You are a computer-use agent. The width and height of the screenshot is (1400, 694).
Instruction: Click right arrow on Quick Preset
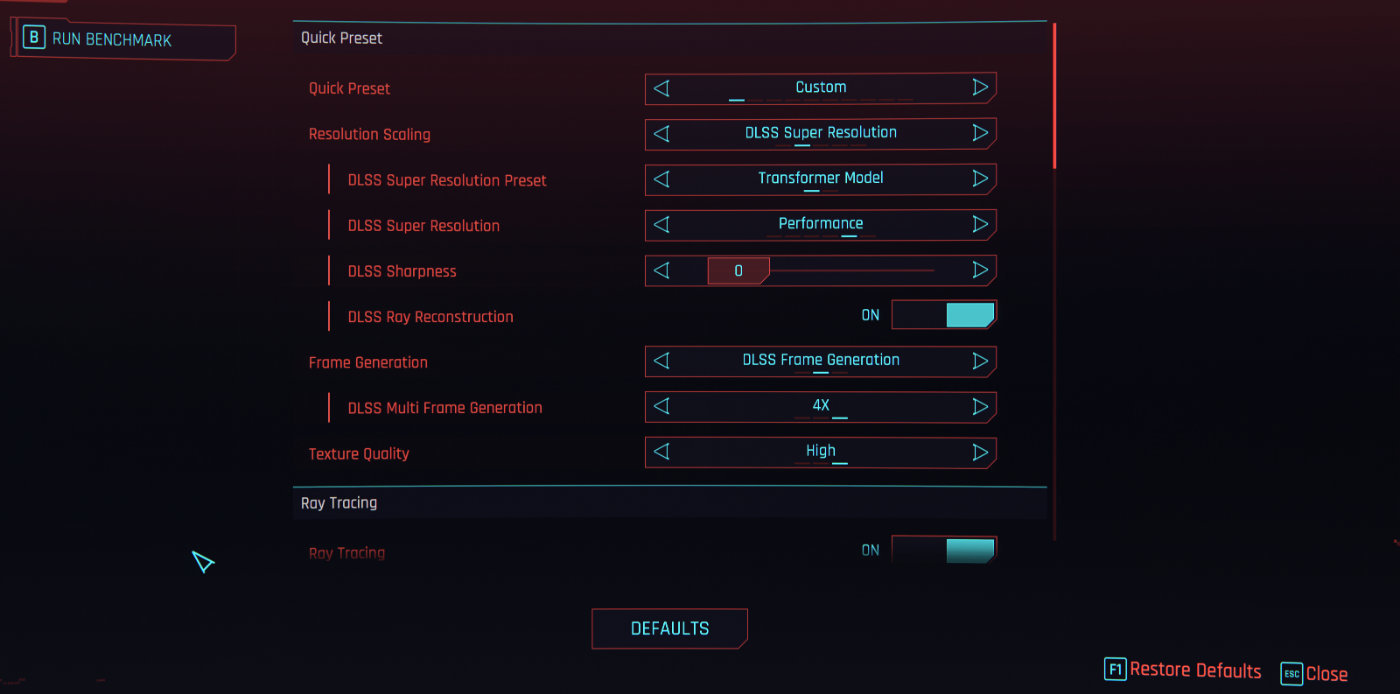[980, 88]
